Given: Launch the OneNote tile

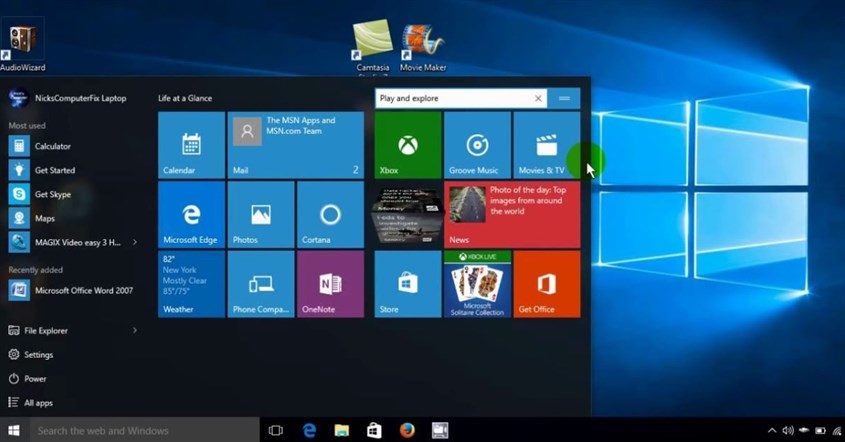Looking at the screenshot, I should coord(330,284).
